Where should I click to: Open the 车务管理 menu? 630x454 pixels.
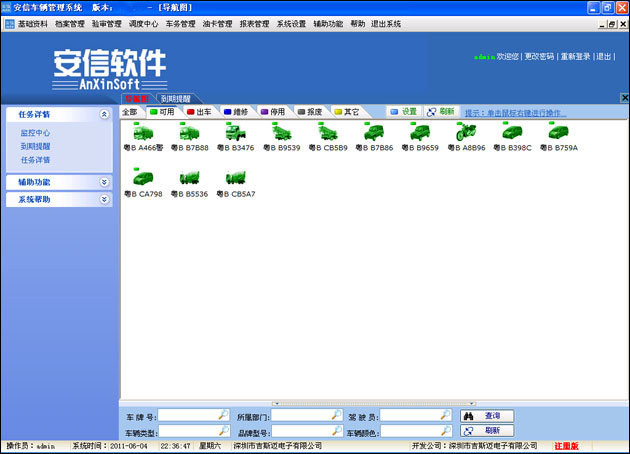pyautogui.click(x=180, y=23)
